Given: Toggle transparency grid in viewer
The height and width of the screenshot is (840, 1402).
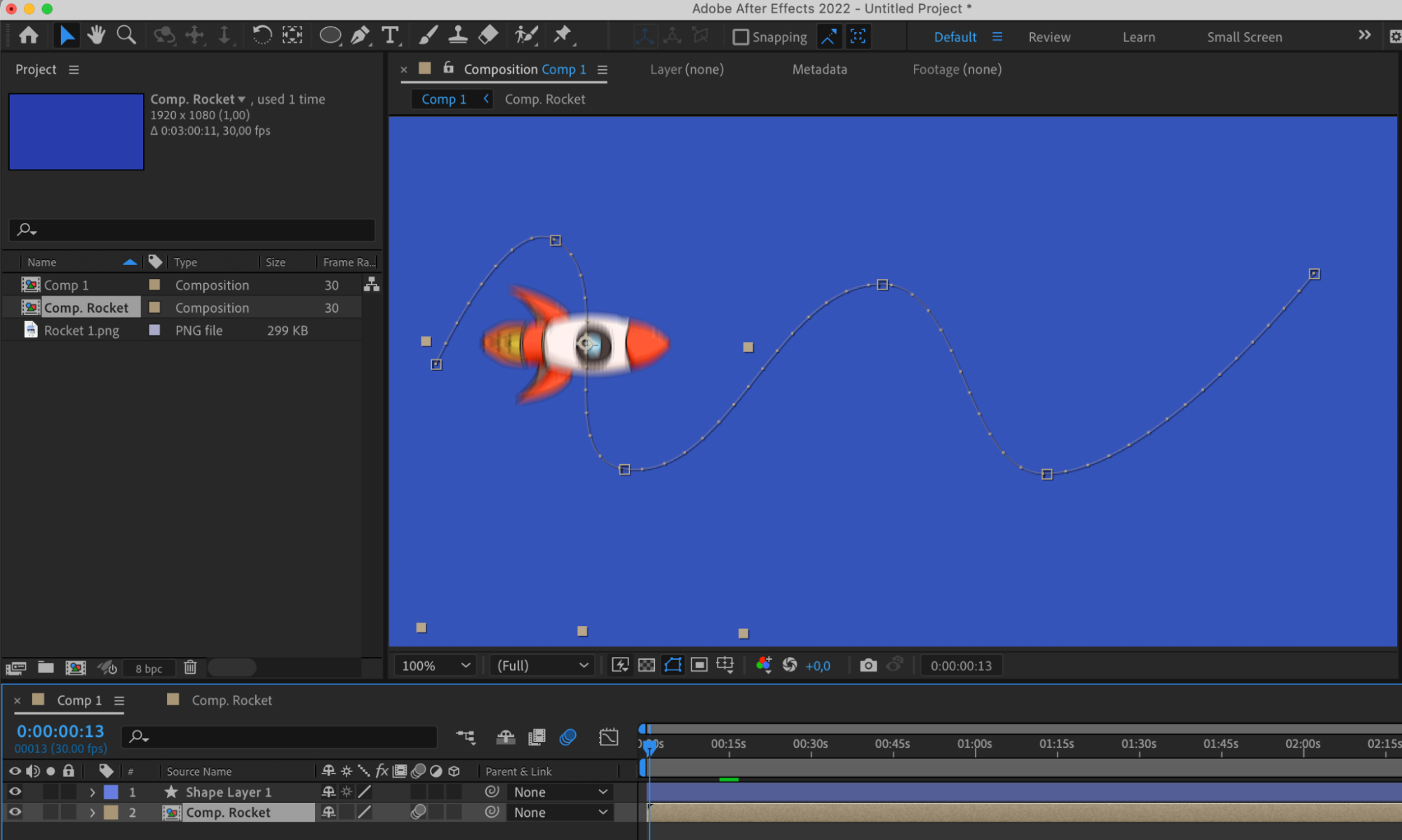Looking at the screenshot, I should [x=647, y=665].
